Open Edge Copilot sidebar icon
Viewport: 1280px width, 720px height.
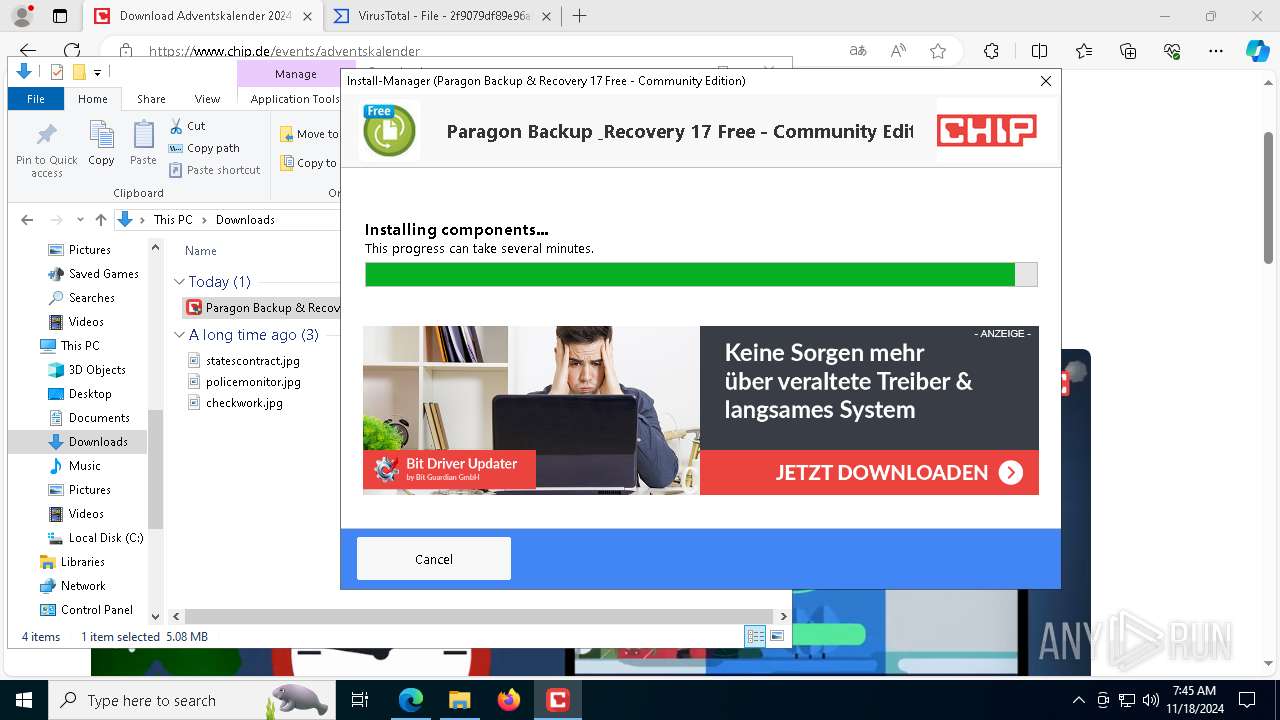(1257, 51)
